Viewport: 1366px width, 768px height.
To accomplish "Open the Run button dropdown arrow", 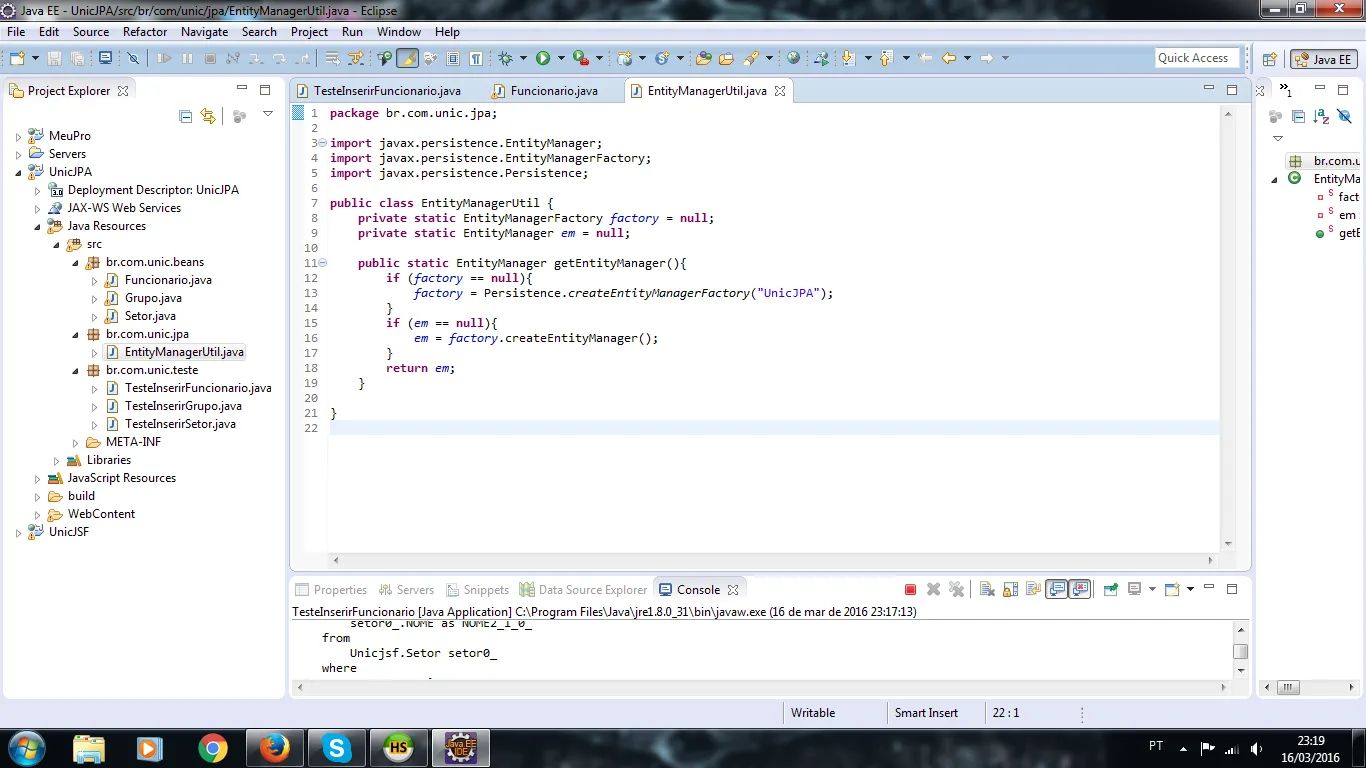I will pyautogui.click(x=561, y=58).
